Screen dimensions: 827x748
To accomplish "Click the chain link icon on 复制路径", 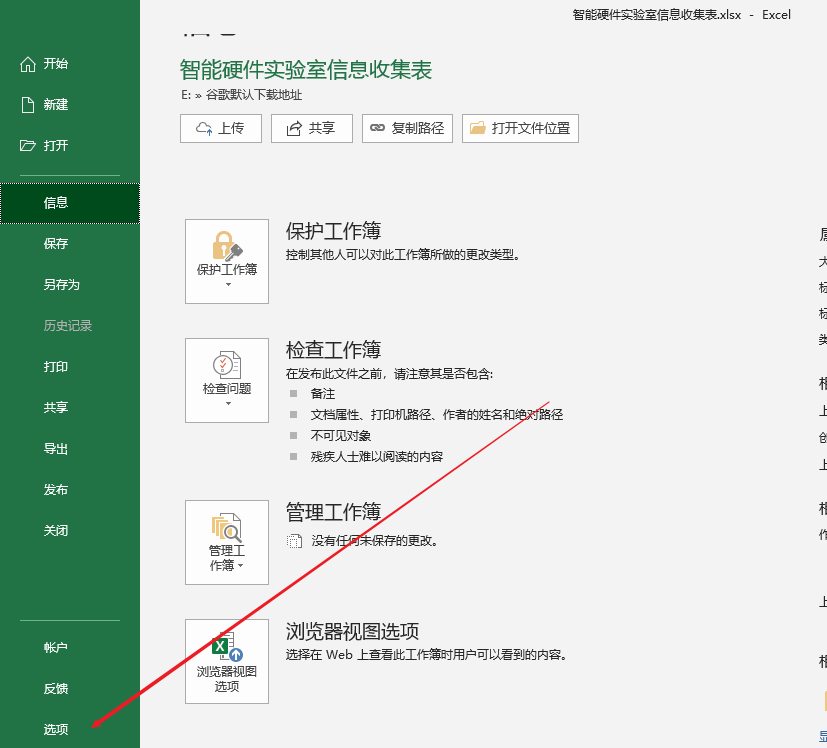I will coord(377,128).
